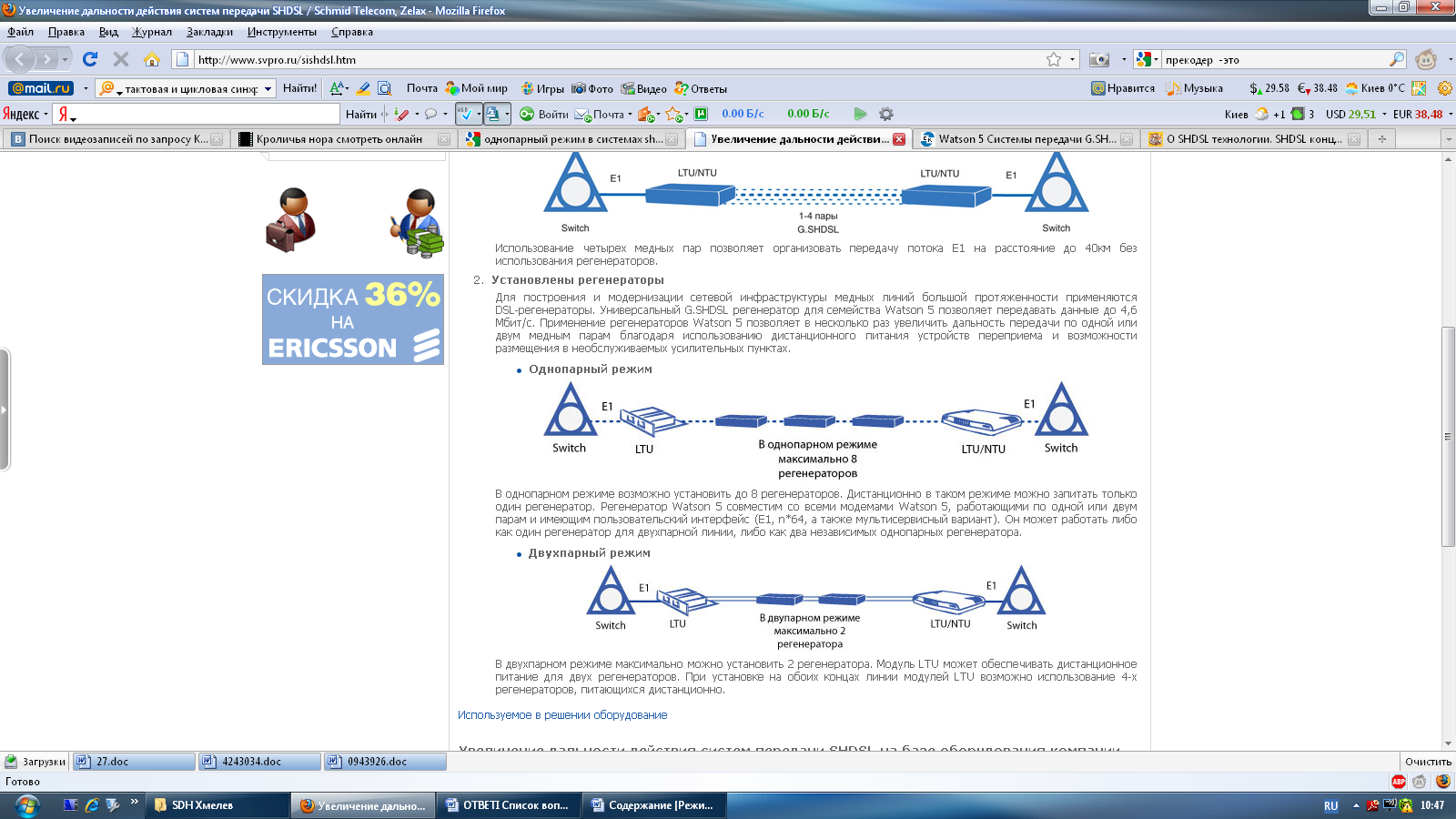The height and width of the screenshot is (819, 1456).
Task: Open the Закладки menu
Action: pyautogui.click(x=209, y=32)
